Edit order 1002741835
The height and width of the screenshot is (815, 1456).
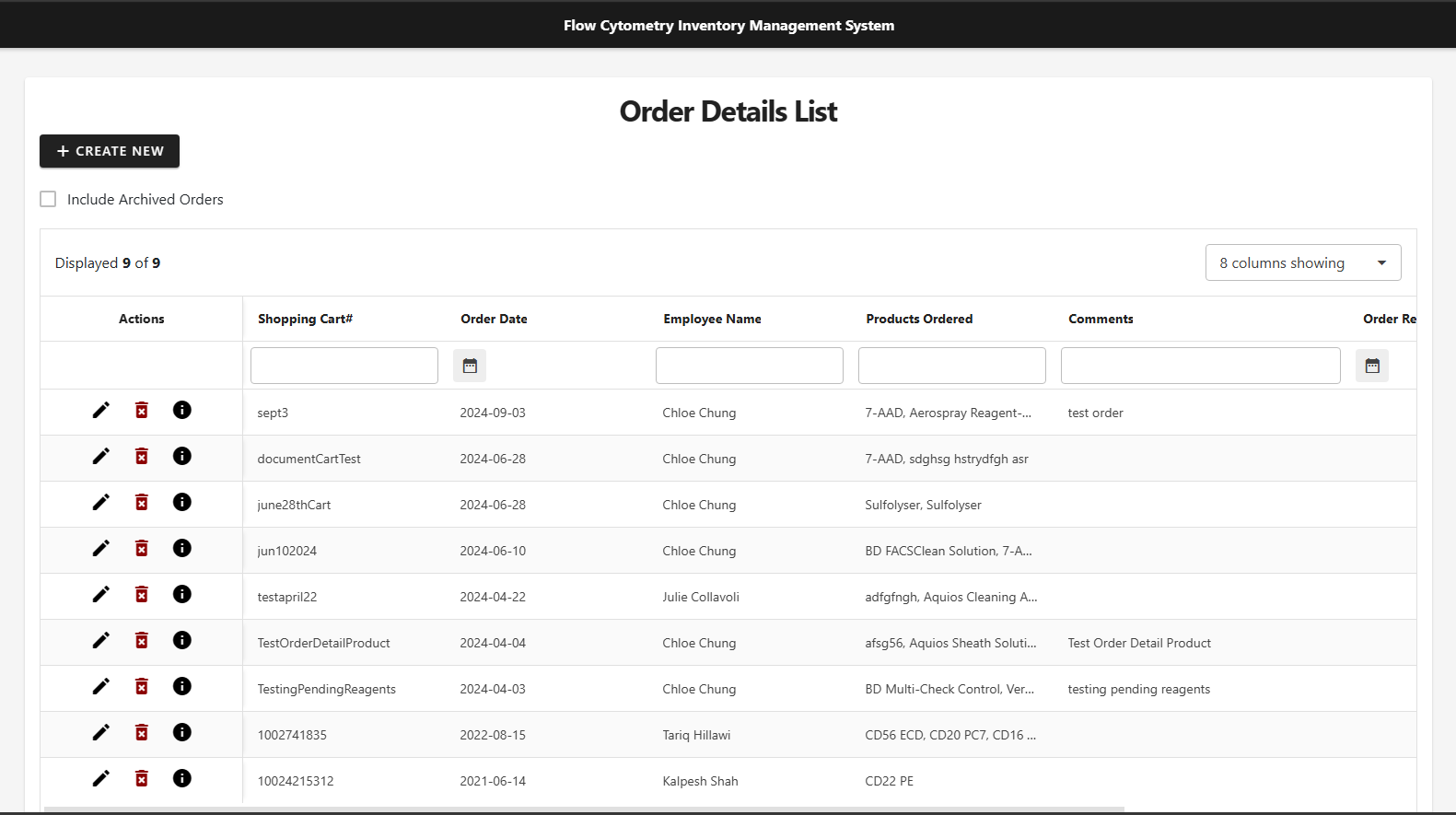click(x=101, y=732)
